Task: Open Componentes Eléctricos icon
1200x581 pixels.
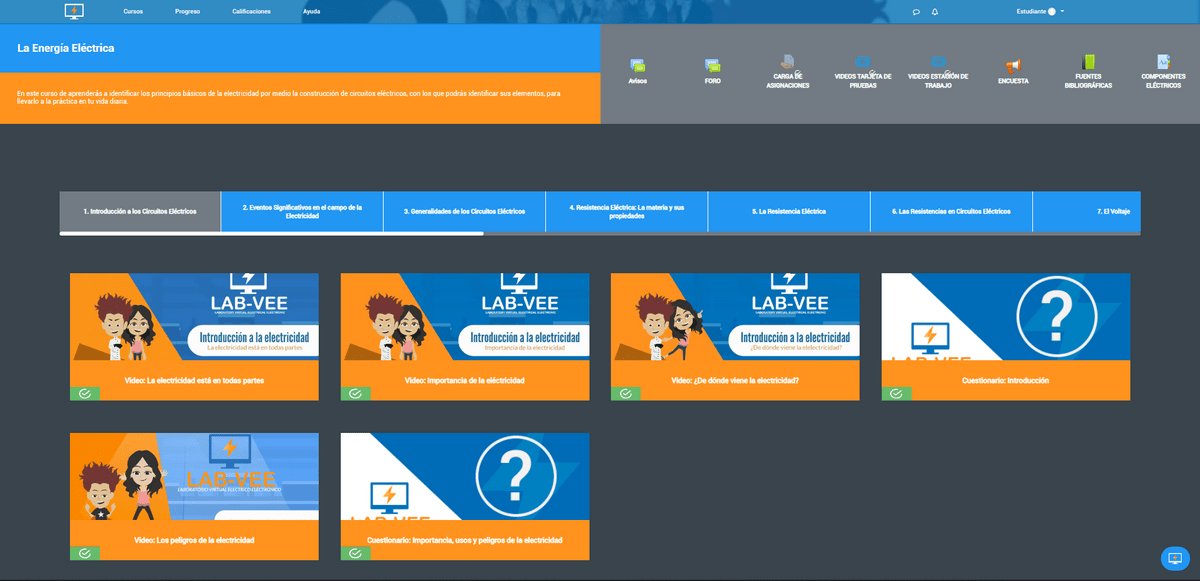Action: coord(1163,62)
